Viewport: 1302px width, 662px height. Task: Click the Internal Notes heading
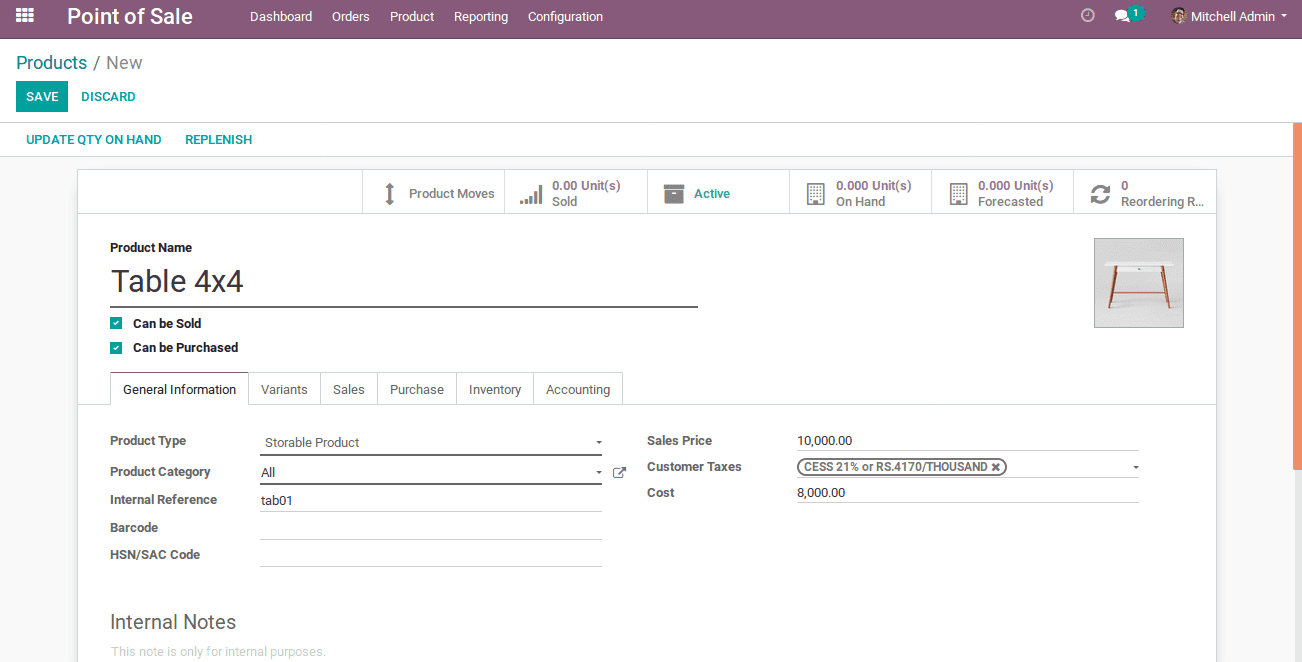173,622
